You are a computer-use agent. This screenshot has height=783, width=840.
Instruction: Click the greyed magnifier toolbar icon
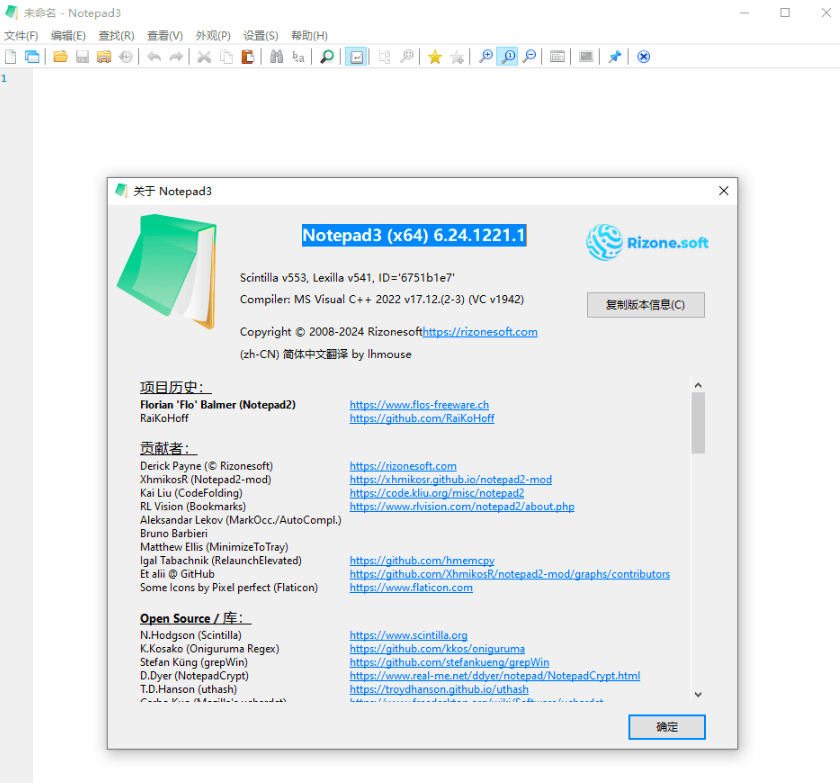(407, 57)
